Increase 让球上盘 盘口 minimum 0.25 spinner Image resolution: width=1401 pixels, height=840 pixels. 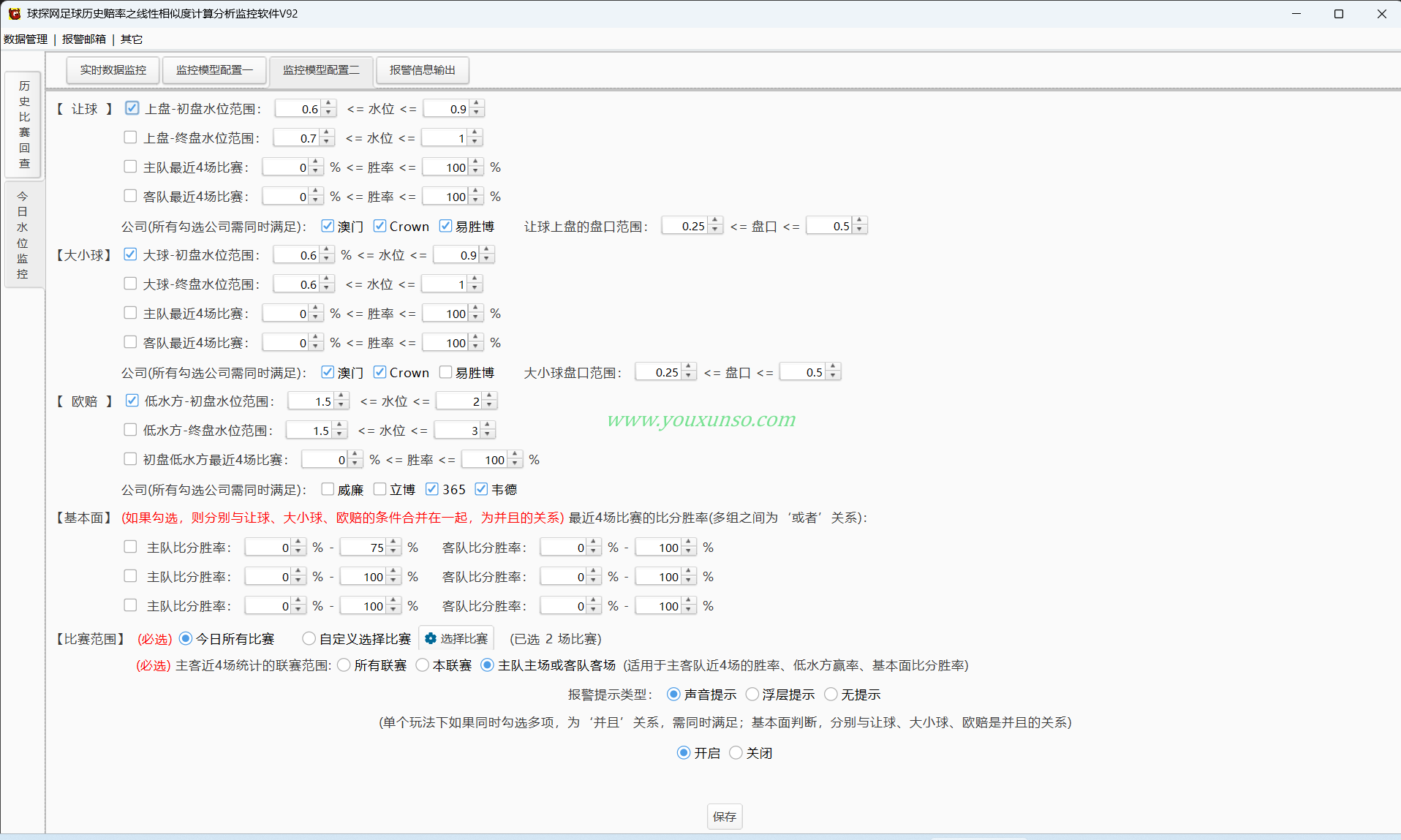click(715, 222)
